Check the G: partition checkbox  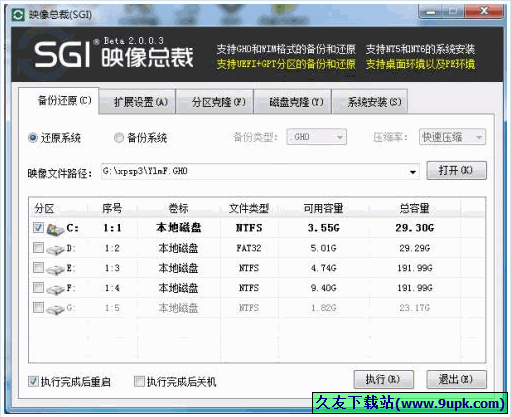point(38,307)
